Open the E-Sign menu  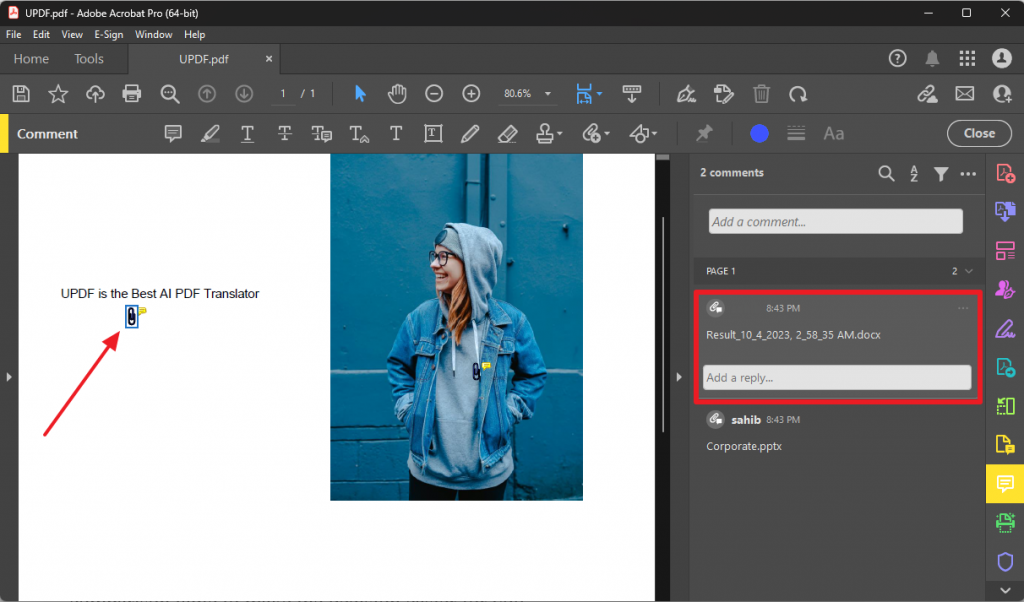coord(108,33)
